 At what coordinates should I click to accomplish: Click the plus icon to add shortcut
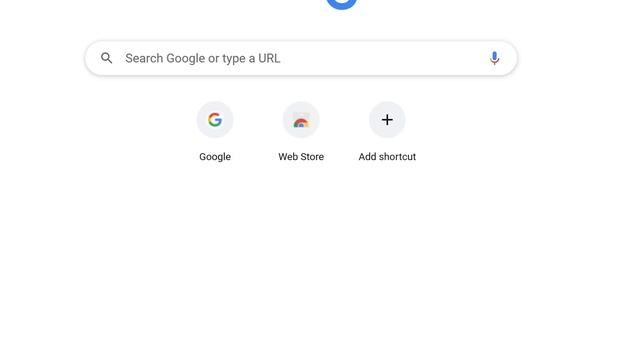point(387,120)
